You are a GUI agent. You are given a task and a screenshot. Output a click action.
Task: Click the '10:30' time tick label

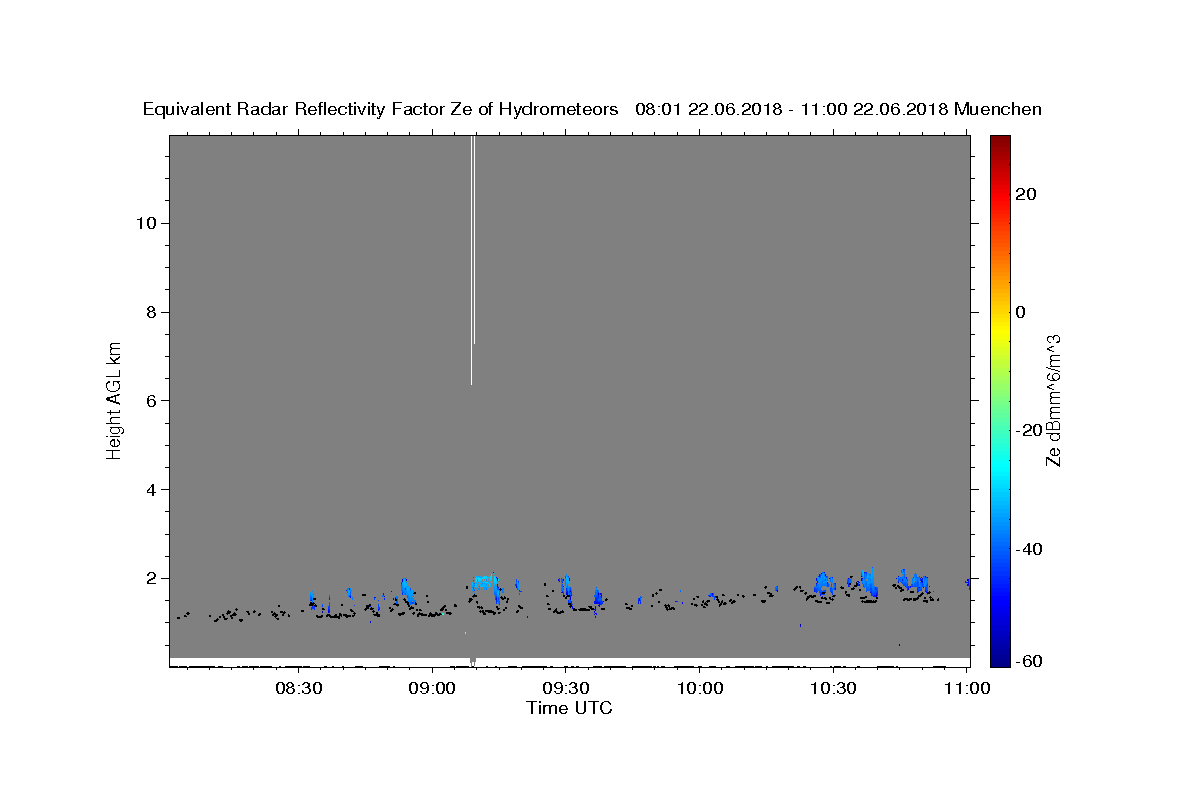833,688
